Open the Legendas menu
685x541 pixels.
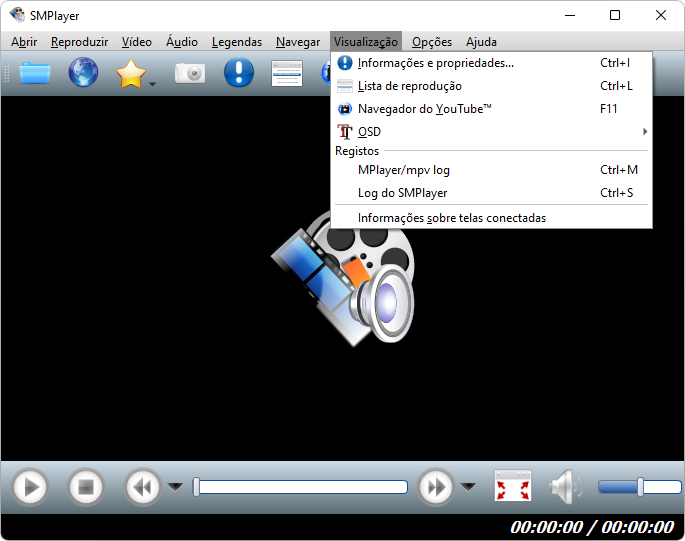click(x=237, y=42)
